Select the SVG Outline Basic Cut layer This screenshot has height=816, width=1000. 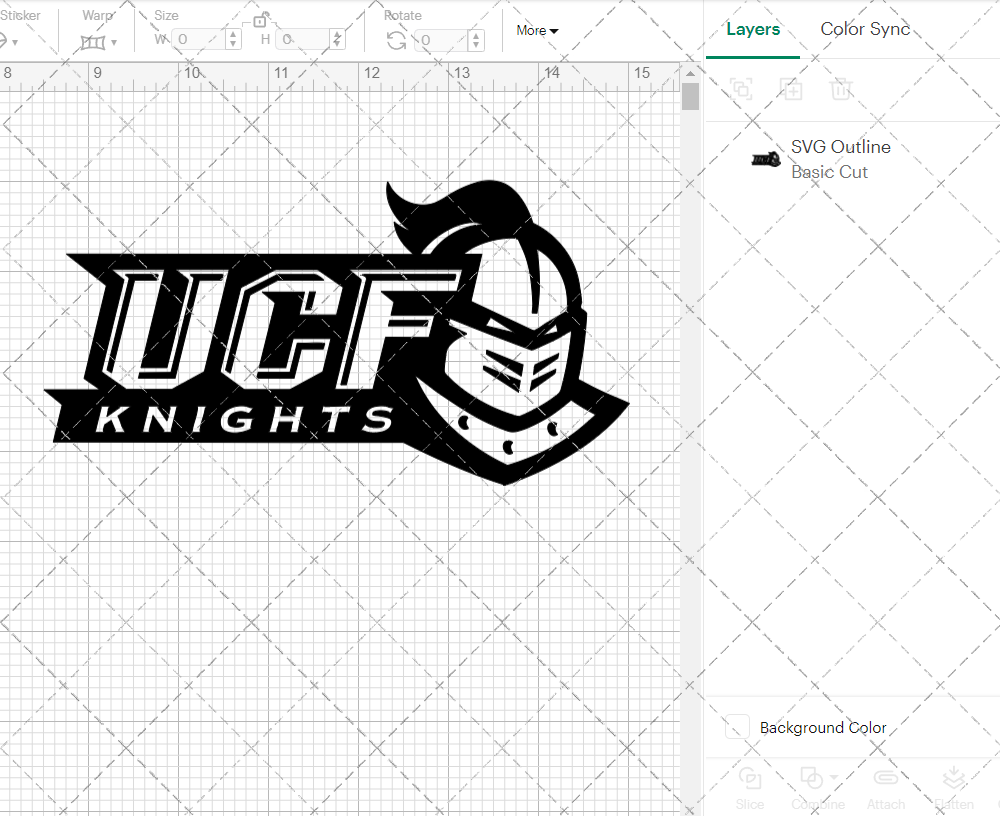841,157
